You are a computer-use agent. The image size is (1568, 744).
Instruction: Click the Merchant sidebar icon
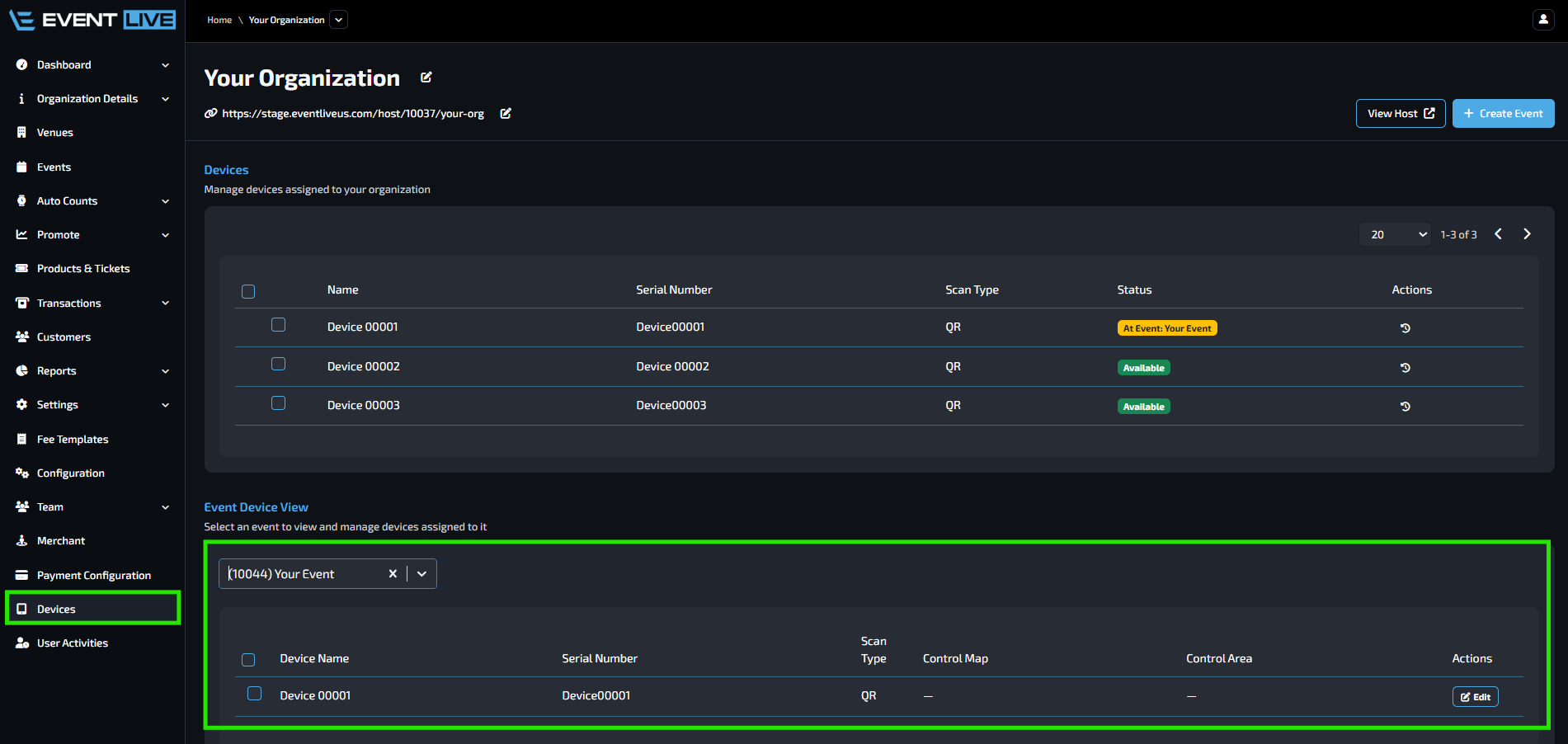[21, 541]
